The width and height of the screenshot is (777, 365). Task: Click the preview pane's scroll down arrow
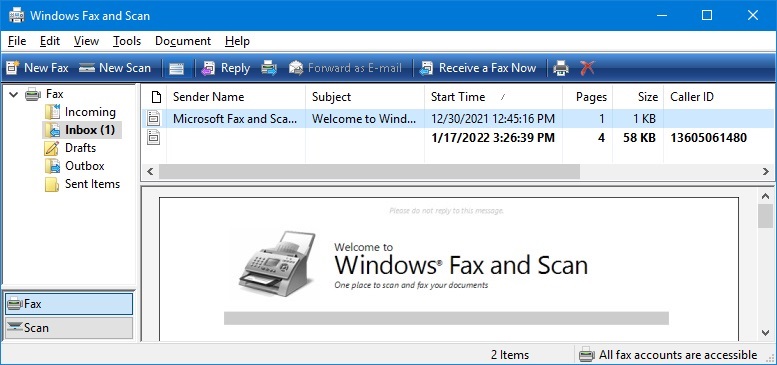(766, 333)
